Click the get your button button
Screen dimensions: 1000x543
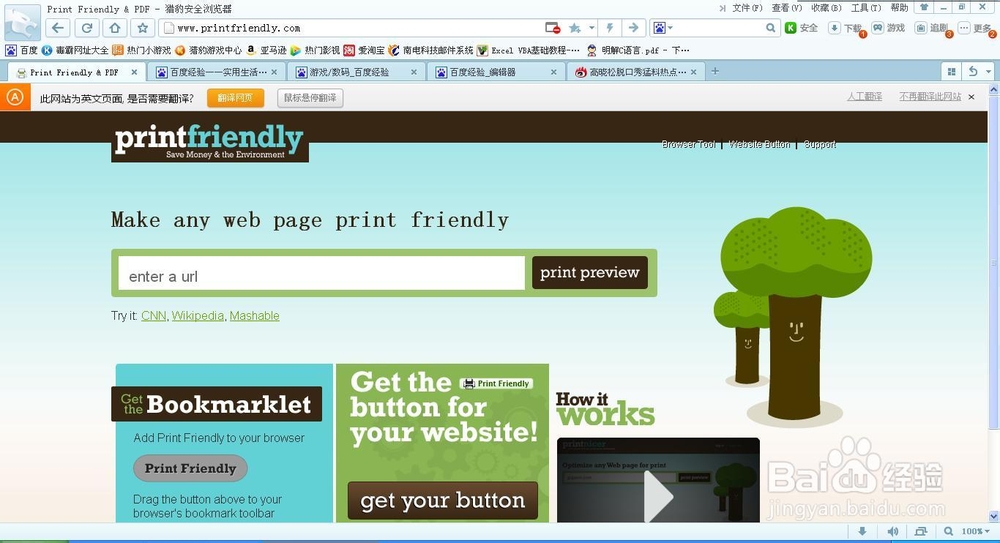tap(443, 500)
